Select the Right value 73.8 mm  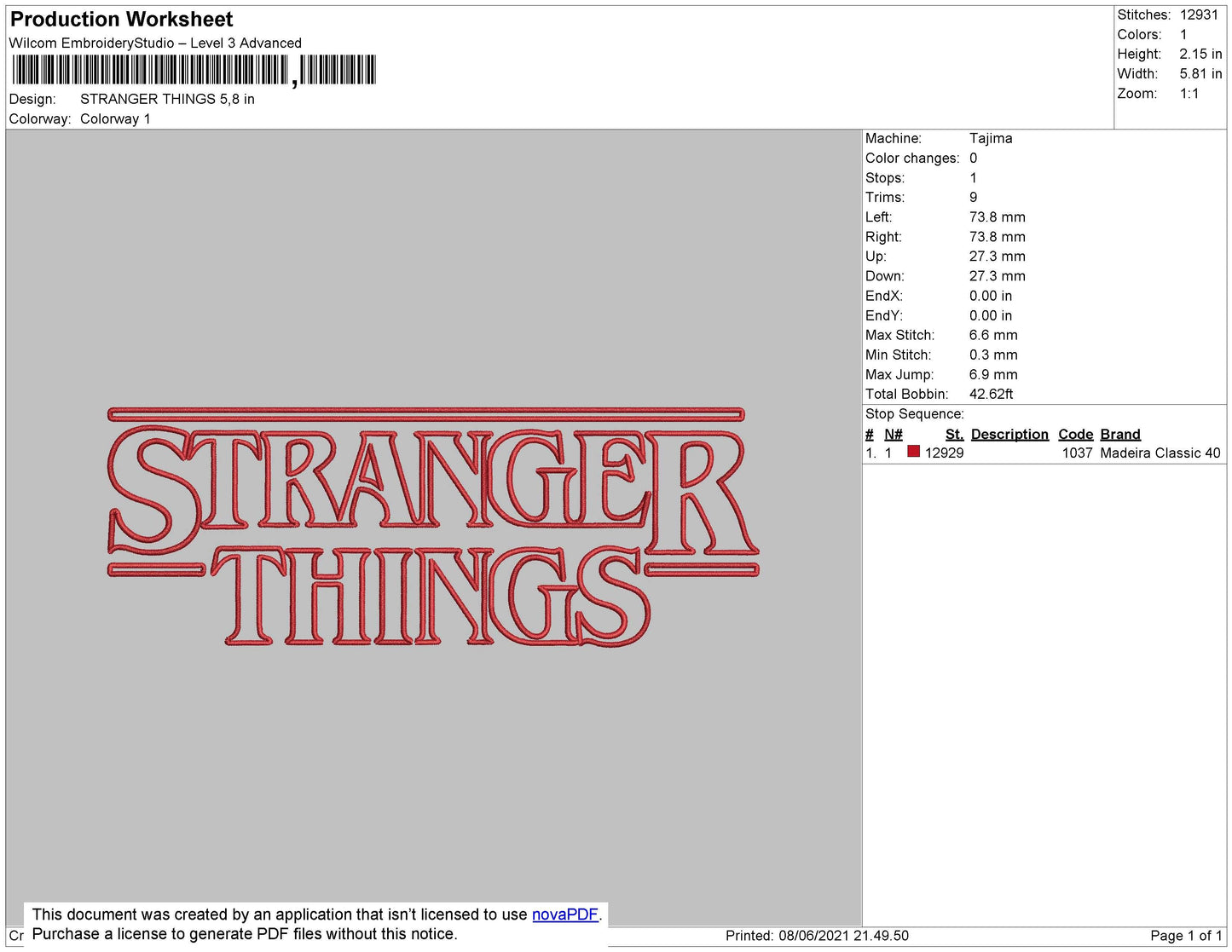pos(998,236)
